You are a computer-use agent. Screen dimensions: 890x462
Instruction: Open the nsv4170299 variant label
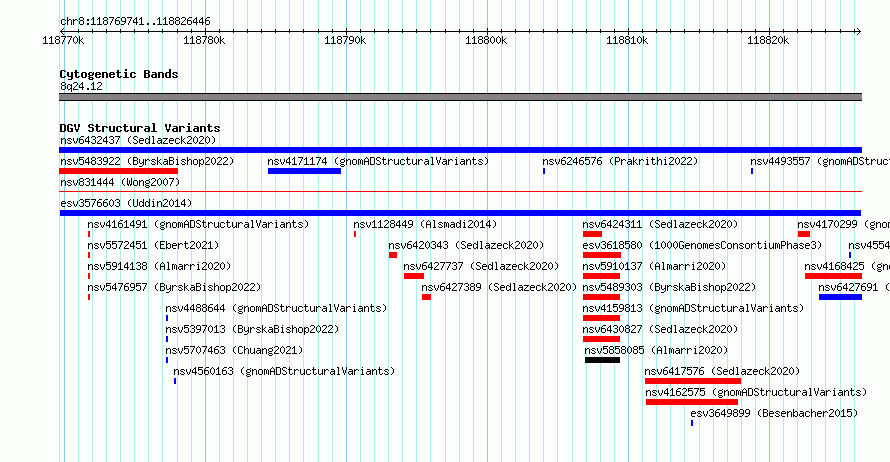tap(843, 224)
